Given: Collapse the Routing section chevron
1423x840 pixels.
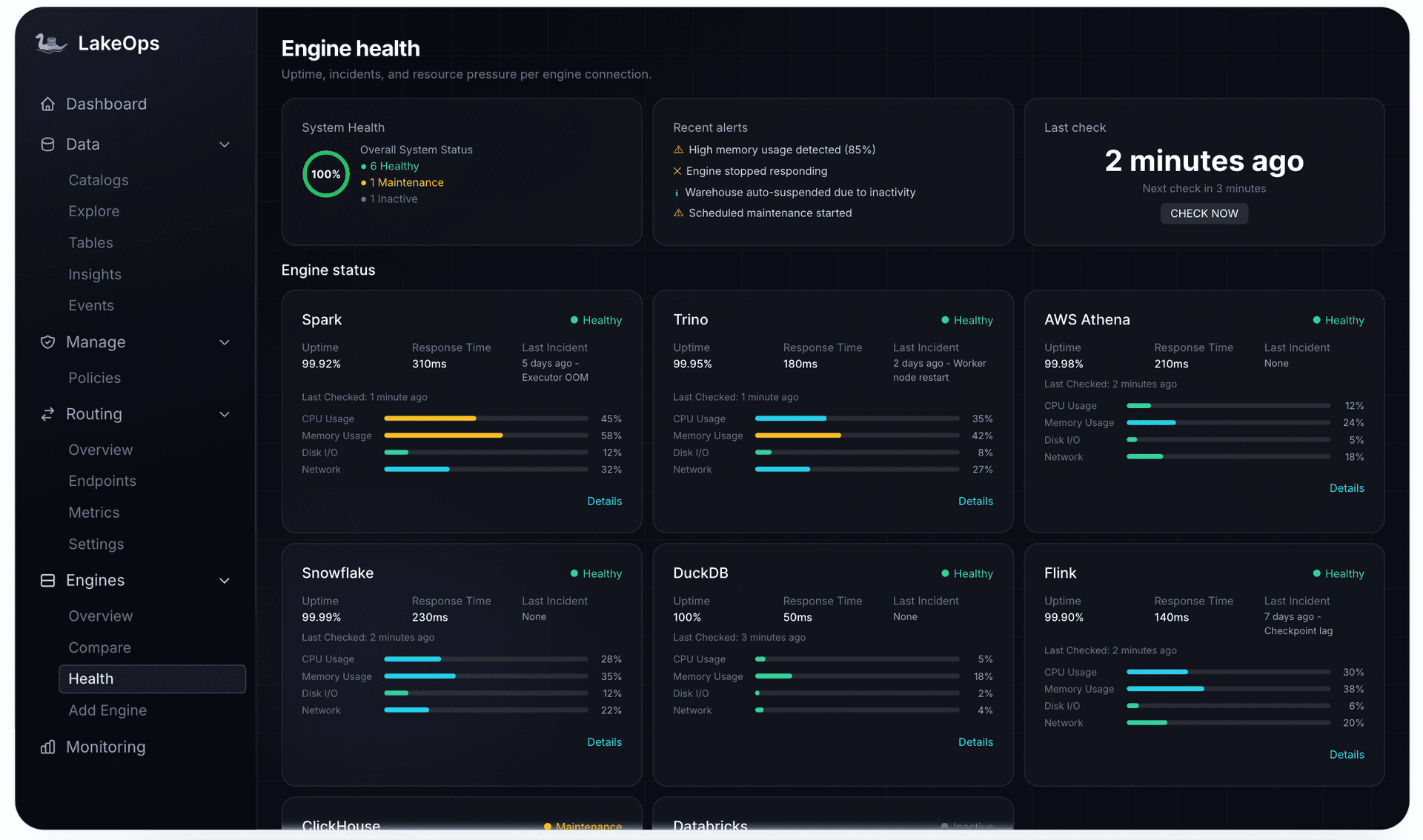Looking at the screenshot, I should [x=225, y=414].
